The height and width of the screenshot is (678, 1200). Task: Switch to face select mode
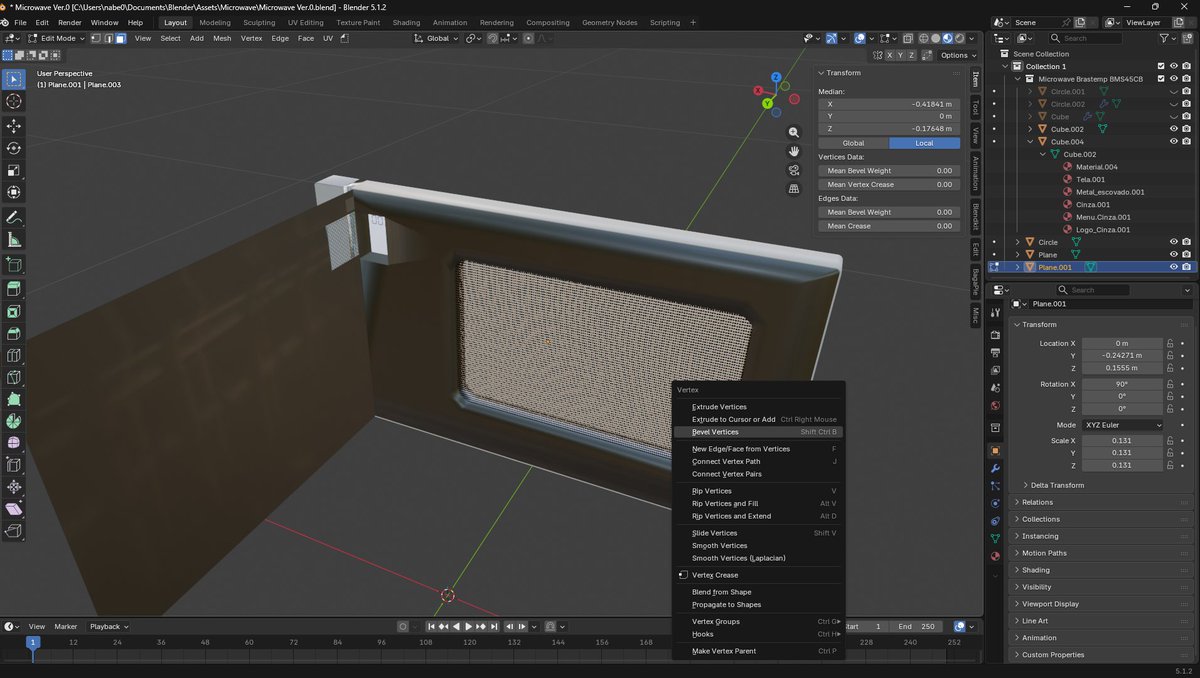tap(120, 38)
